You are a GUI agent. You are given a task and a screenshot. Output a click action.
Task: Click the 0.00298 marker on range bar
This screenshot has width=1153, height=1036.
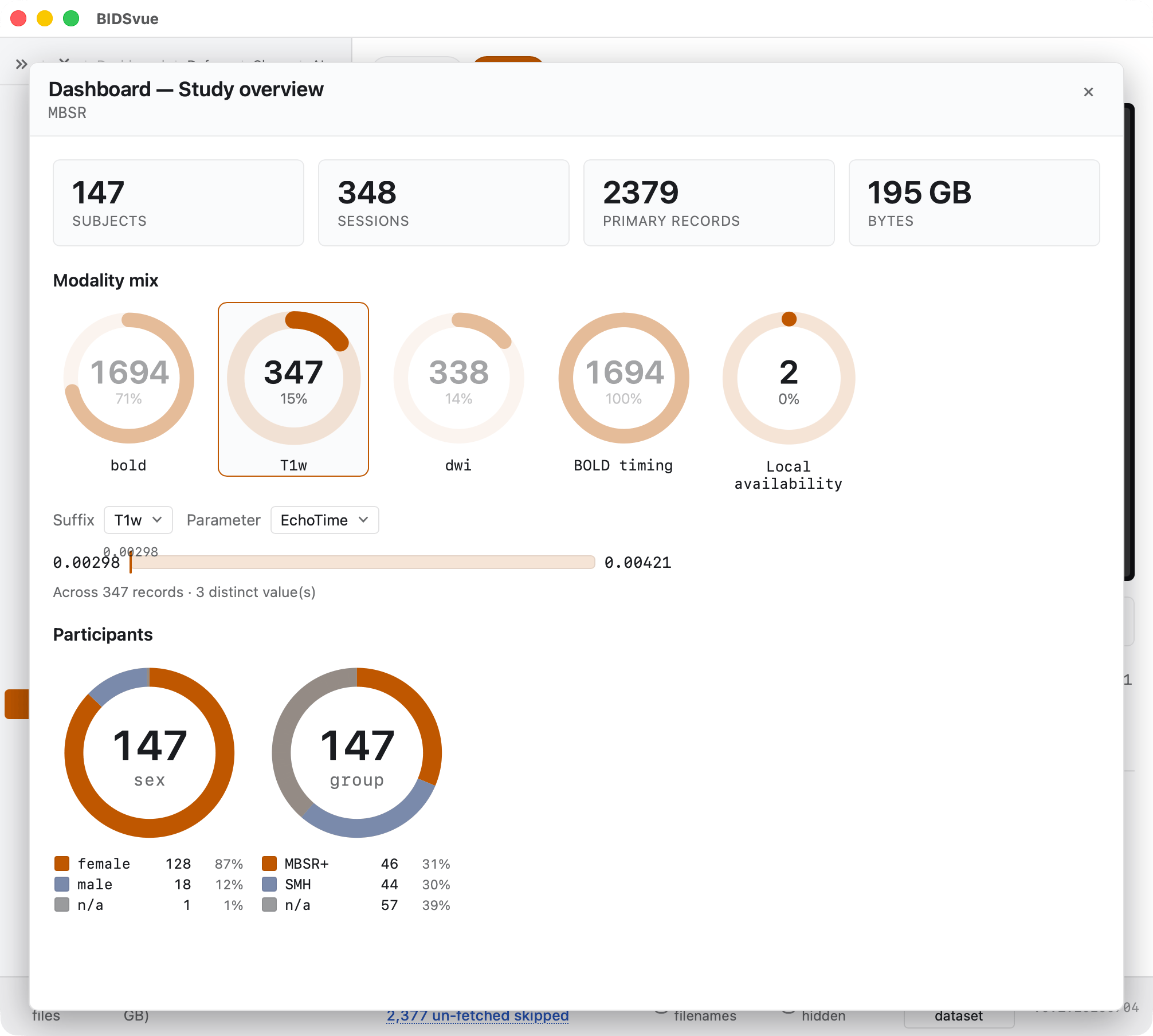(x=131, y=562)
